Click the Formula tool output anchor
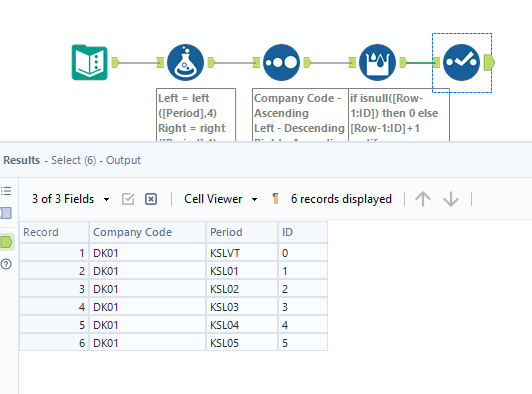 coord(211,62)
